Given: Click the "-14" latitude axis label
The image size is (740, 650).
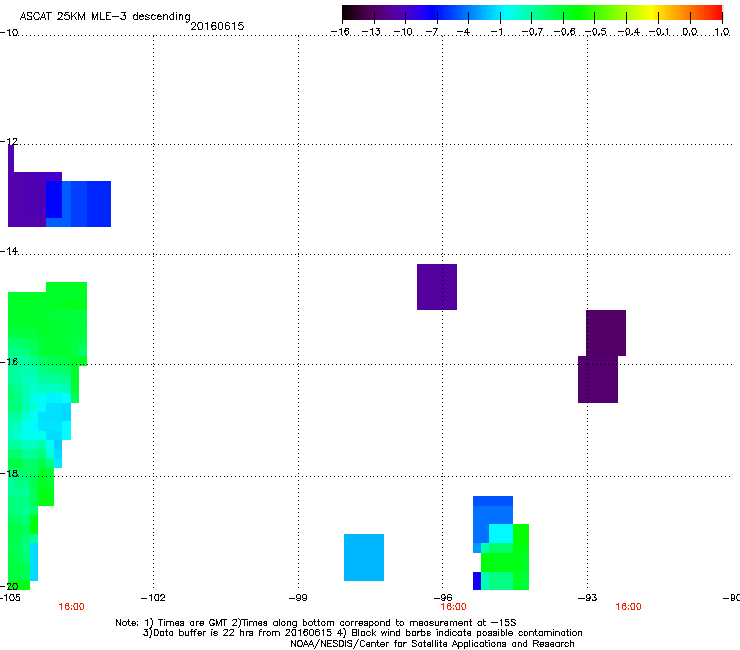Looking at the screenshot, I should click(x=9, y=251).
